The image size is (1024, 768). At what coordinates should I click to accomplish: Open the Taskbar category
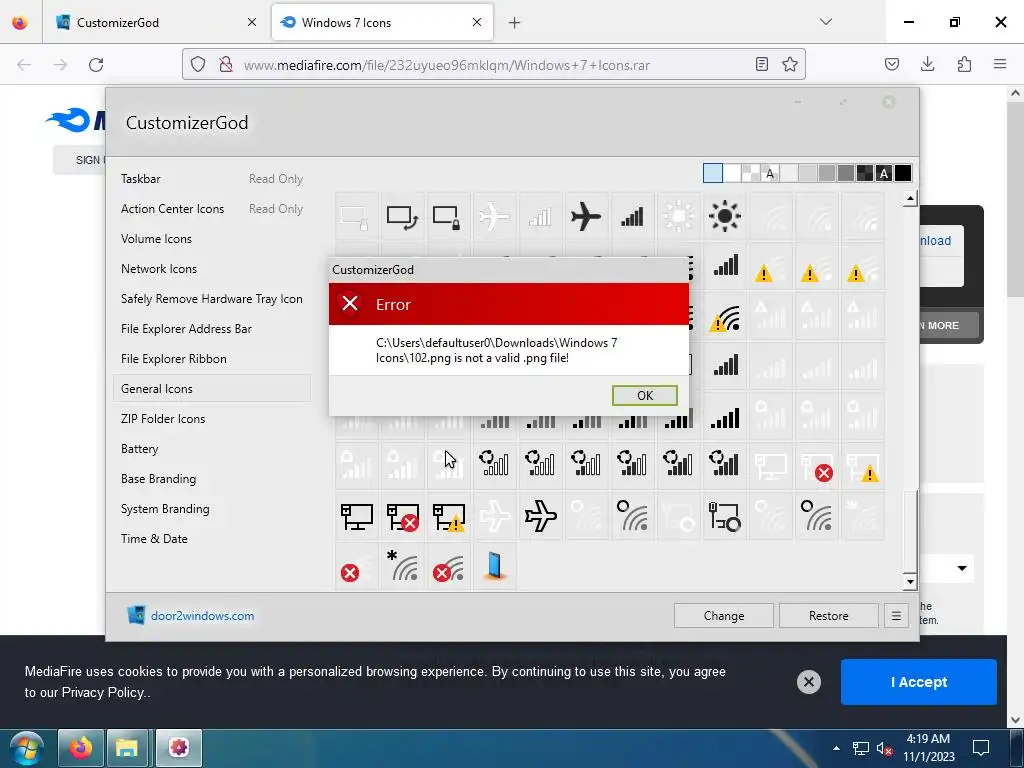point(140,179)
